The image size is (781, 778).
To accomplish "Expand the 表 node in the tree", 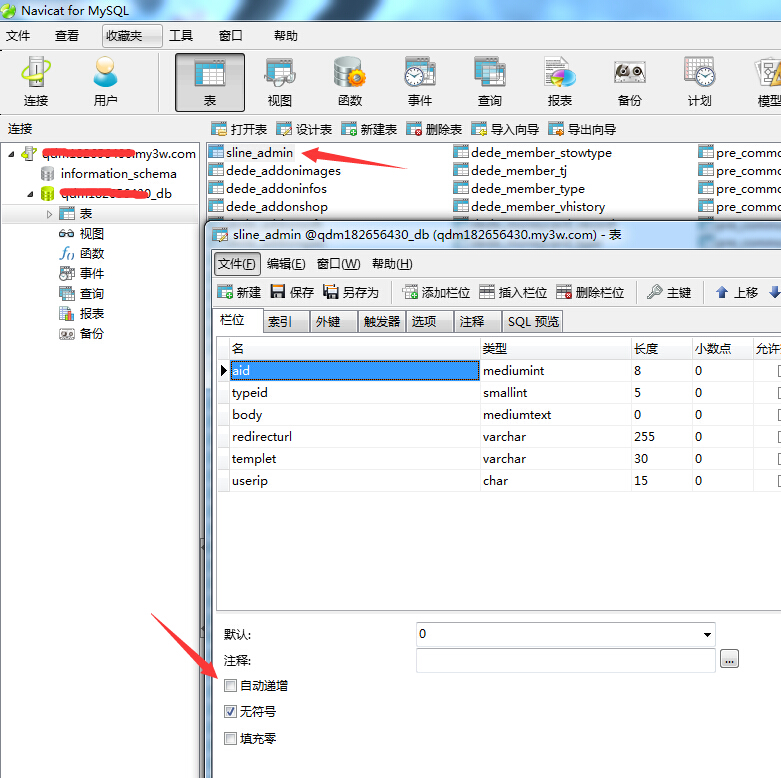I will [49, 214].
